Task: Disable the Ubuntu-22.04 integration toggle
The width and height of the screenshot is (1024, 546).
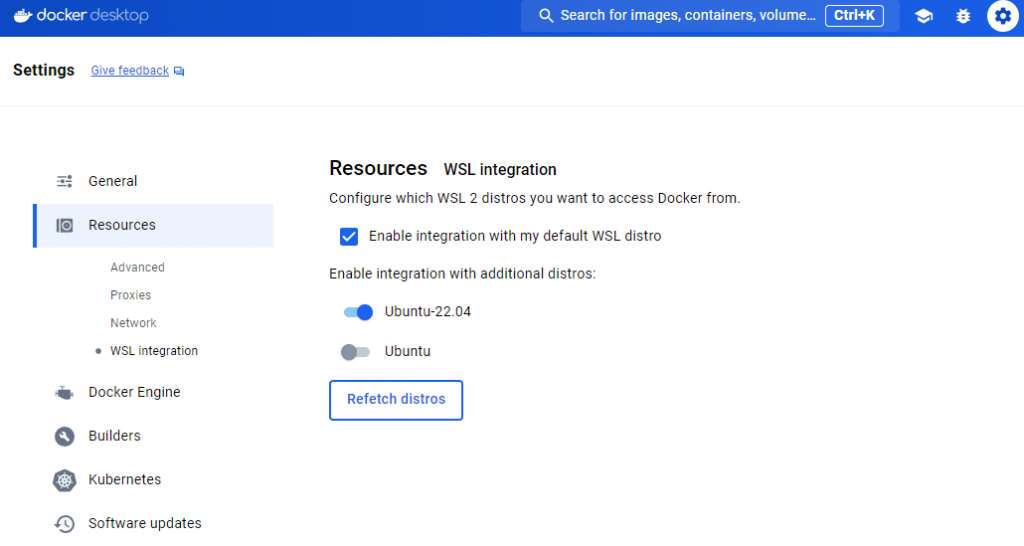Action: coord(358,312)
